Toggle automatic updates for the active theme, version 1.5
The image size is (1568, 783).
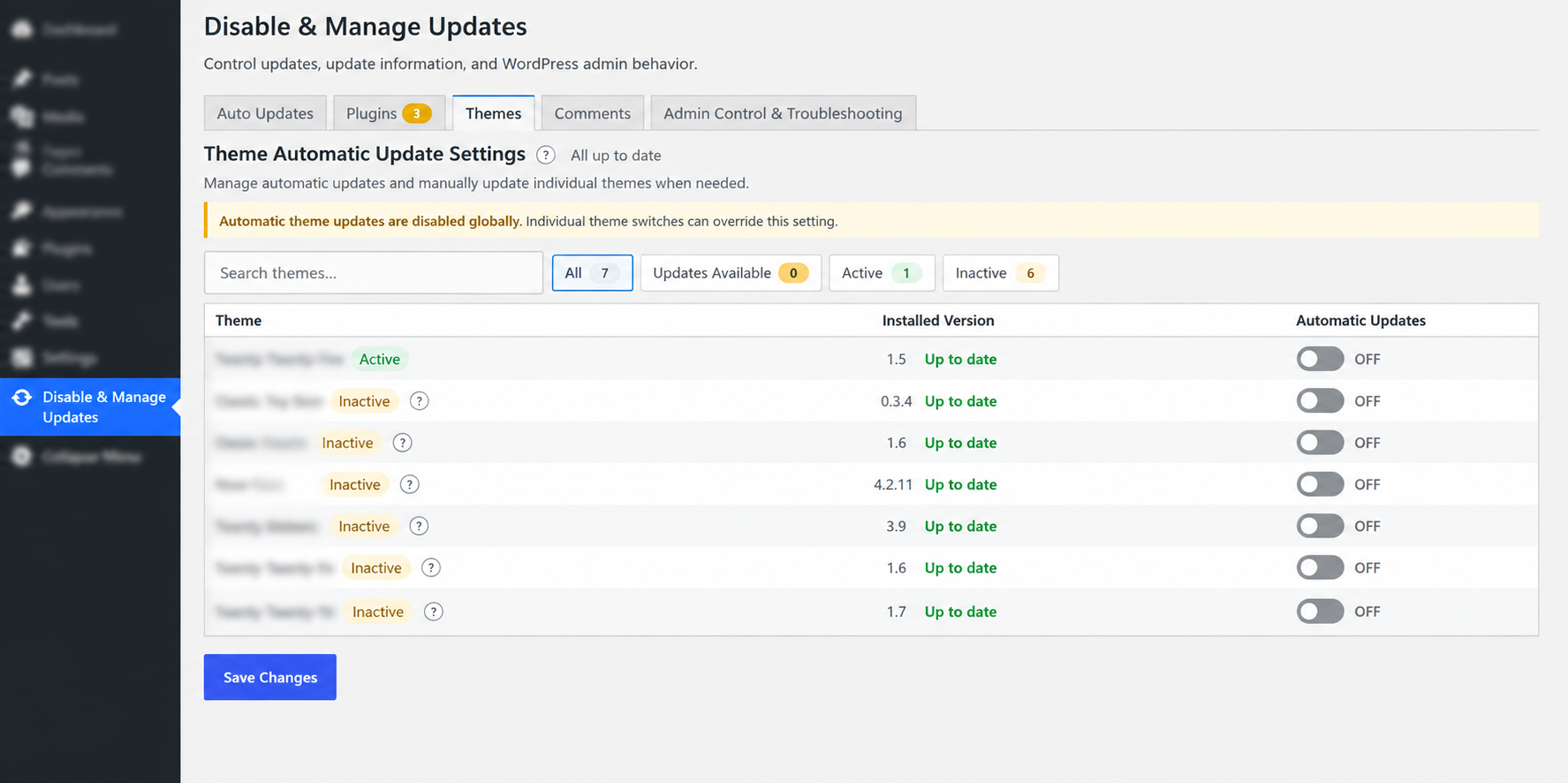[1320, 359]
